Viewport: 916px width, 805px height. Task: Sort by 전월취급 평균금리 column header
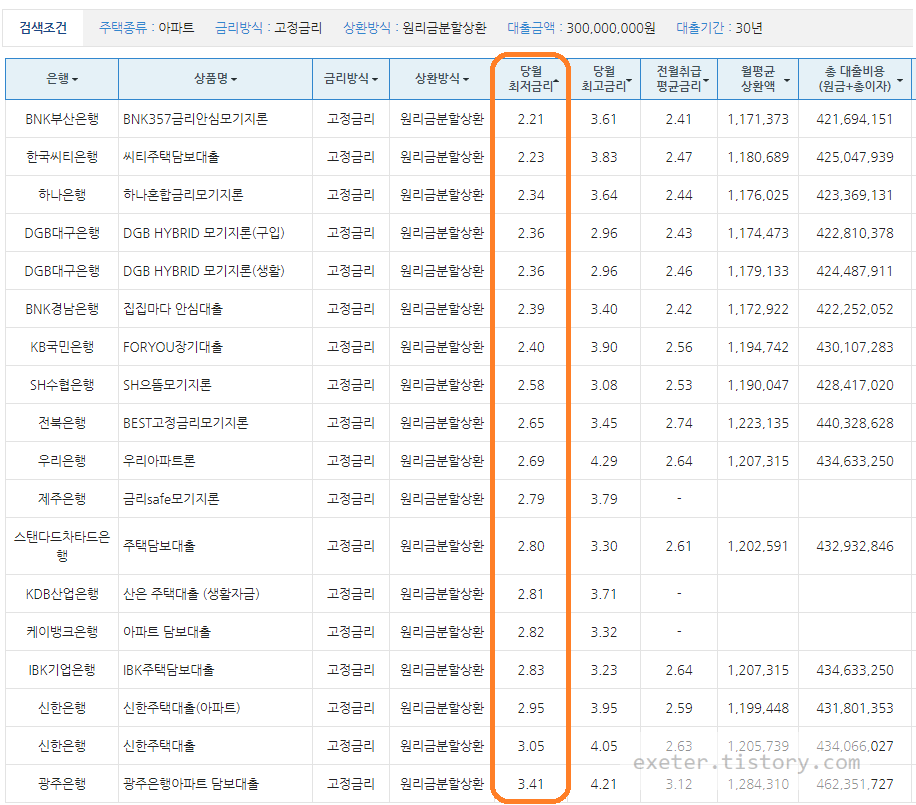tap(679, 79)
